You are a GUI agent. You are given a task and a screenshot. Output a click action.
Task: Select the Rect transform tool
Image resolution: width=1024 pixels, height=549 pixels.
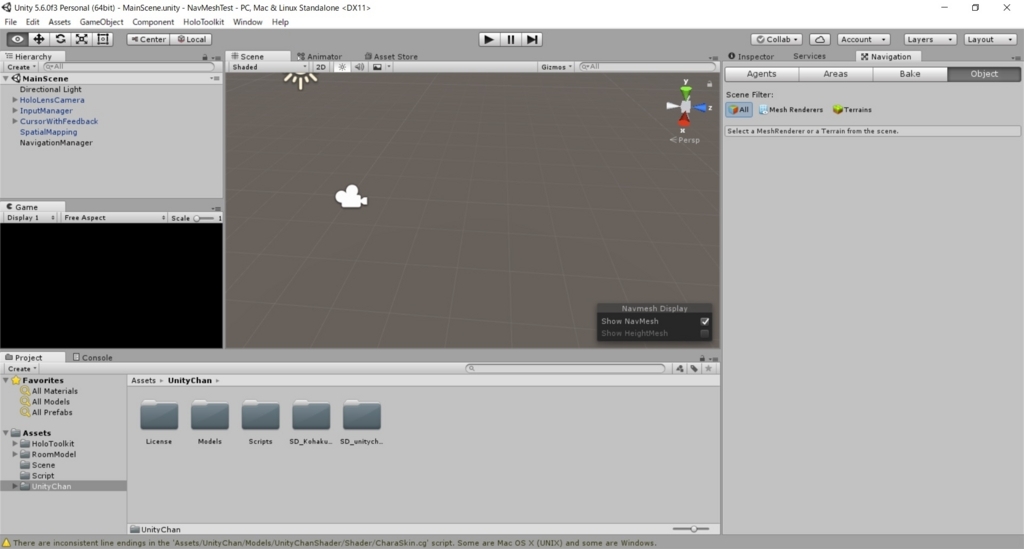pos(103,39)
